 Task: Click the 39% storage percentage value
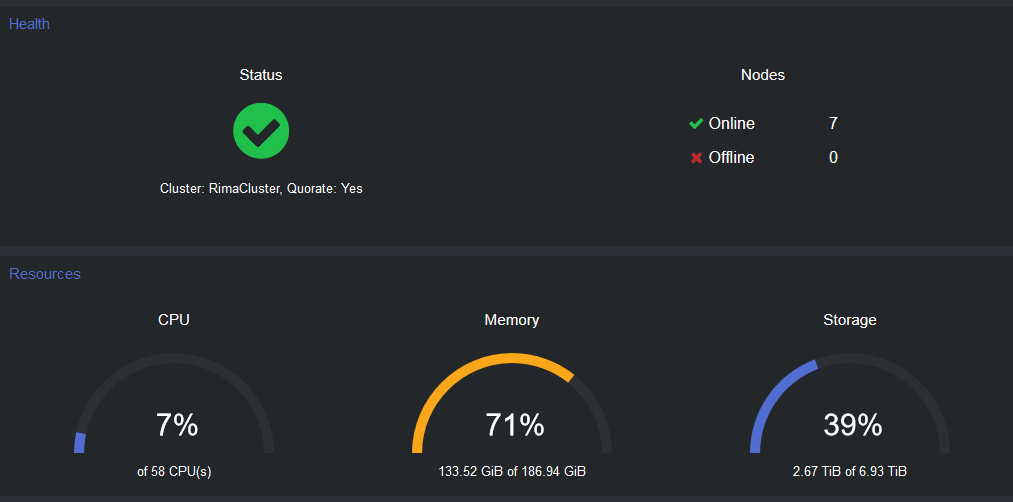click(x=852, y=425)
